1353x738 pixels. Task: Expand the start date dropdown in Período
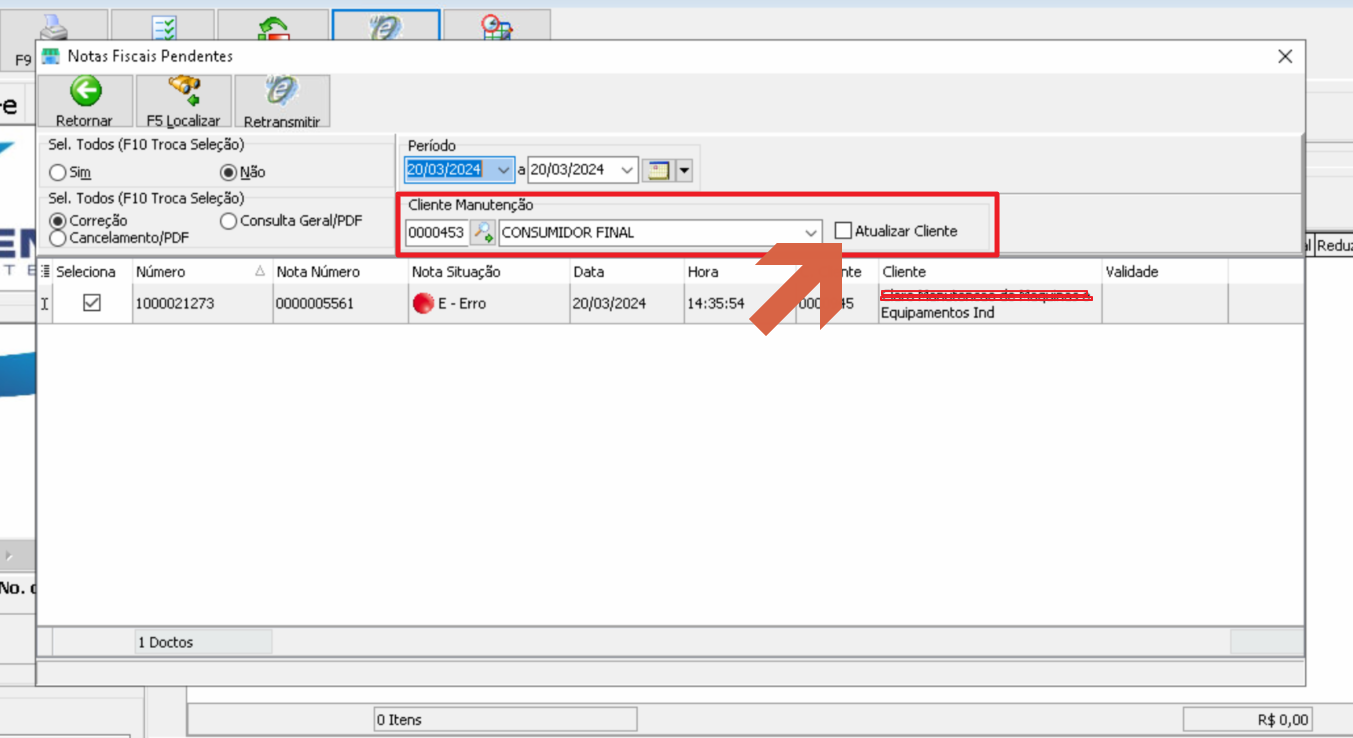(505, 170)
